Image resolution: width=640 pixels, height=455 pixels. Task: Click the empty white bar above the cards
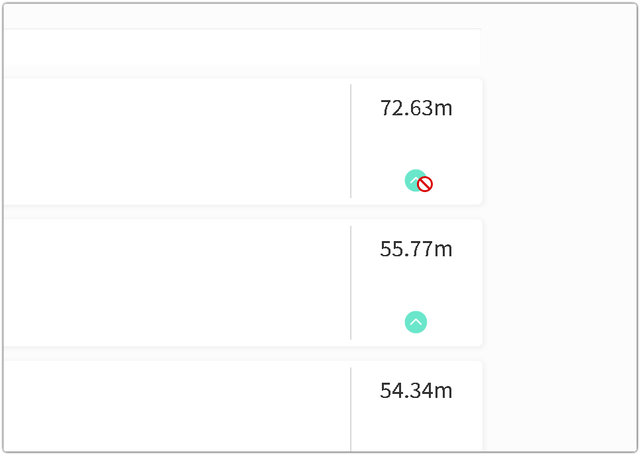pos(240,48)
